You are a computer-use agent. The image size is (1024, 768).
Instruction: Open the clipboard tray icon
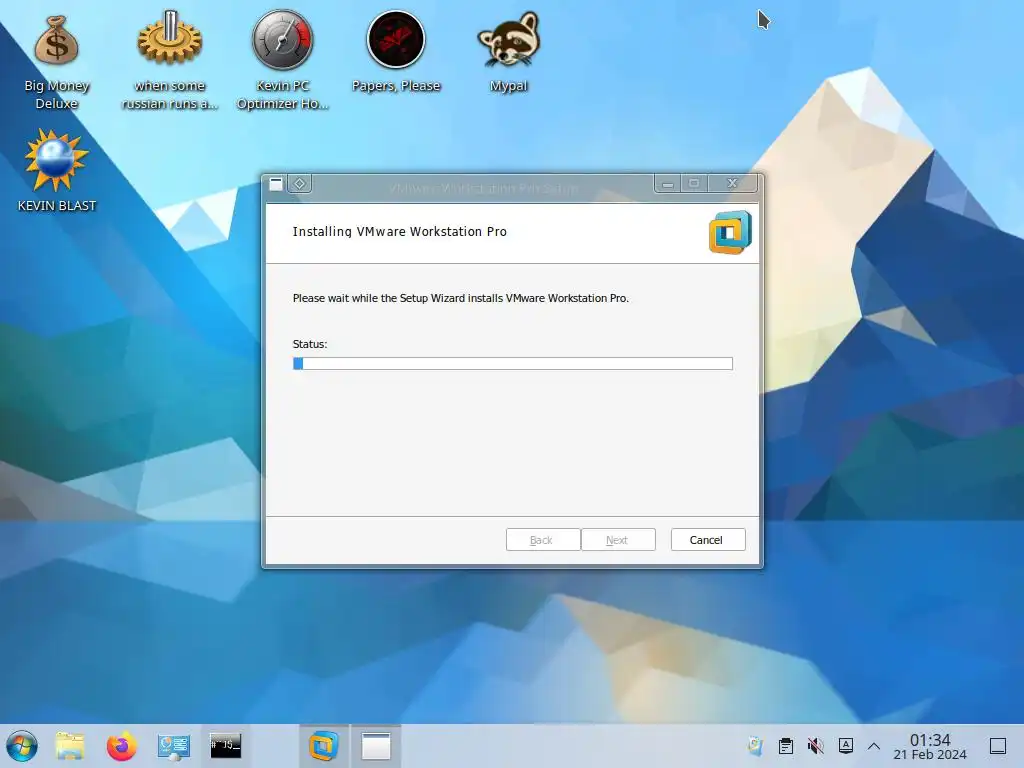[786, 746]
